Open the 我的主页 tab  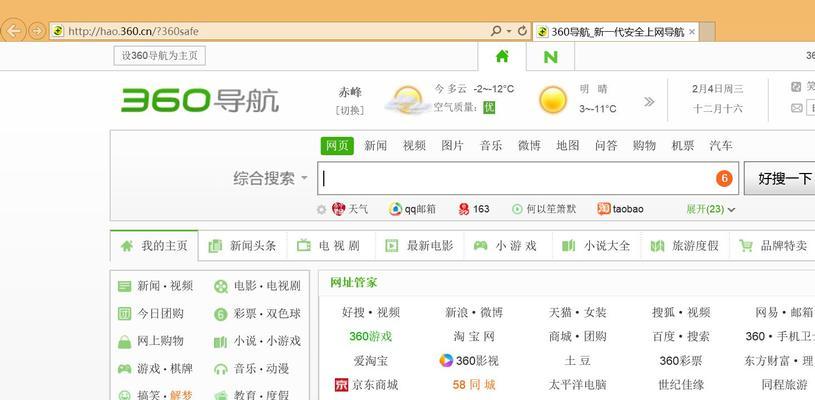tap(154, 246)
